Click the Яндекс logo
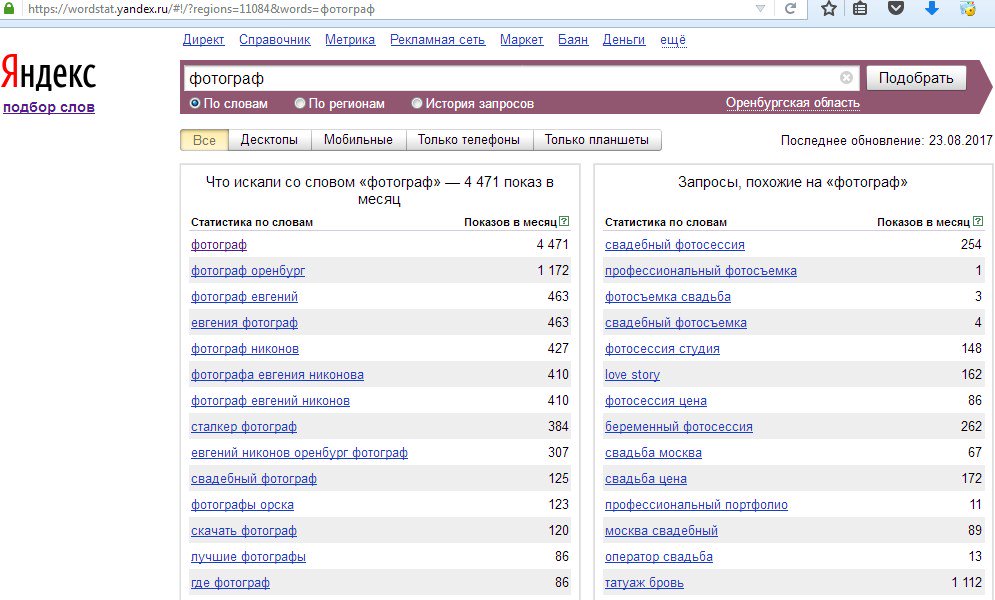This screenshot has width=995, height=600. [x=48, y=73]
